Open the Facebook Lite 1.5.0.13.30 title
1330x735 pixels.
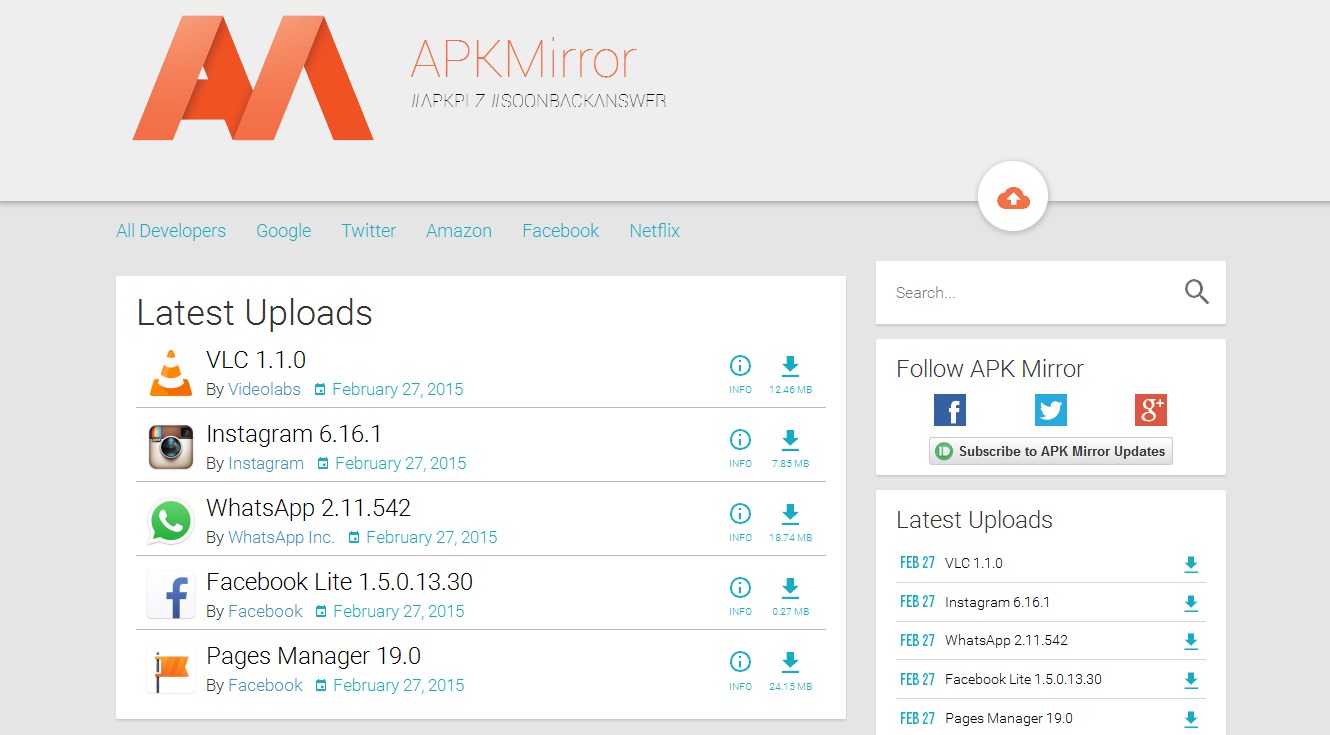click(339, 582)
